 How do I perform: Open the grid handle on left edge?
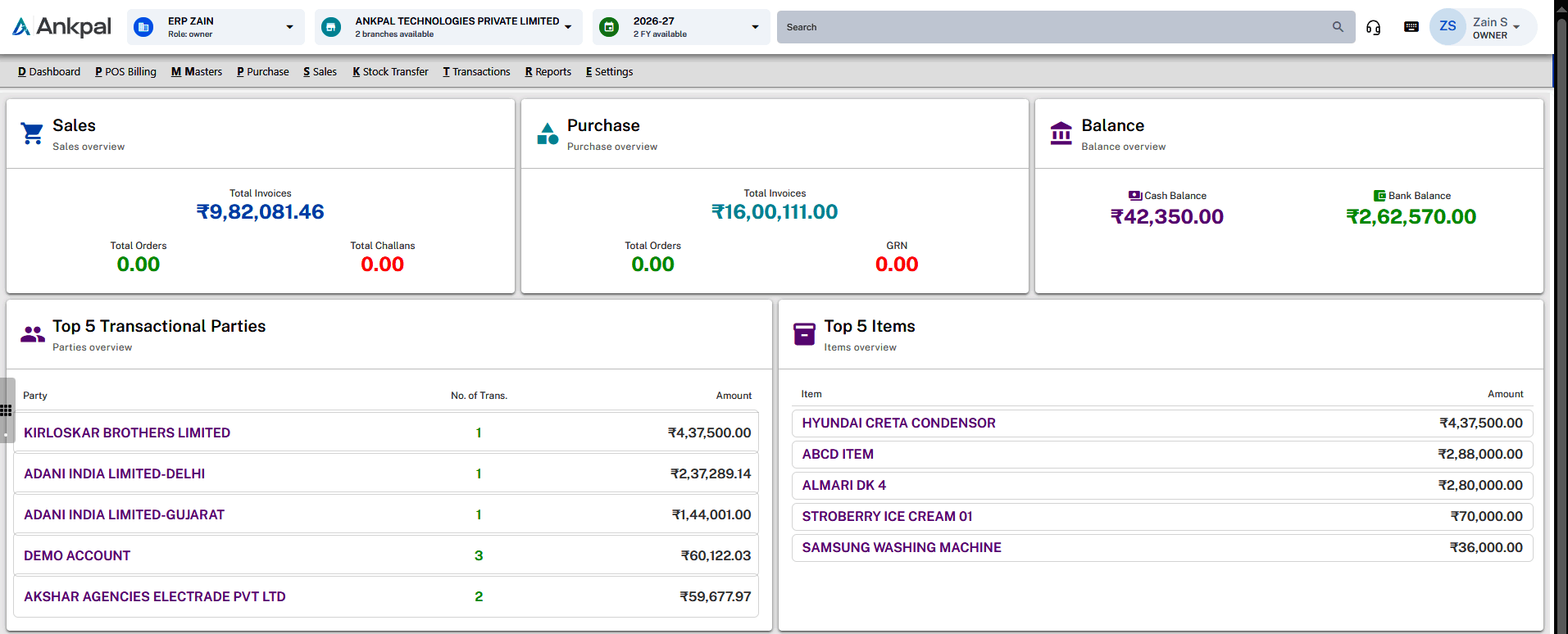[x=7, y=410]
